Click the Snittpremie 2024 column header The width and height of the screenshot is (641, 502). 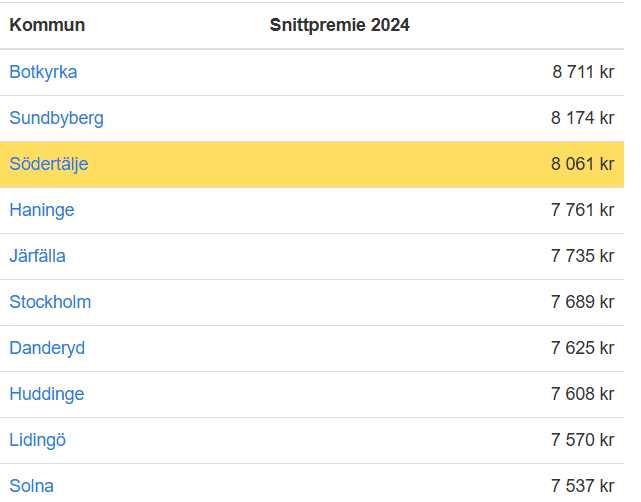pyautogui.click(x=339, y=25)
